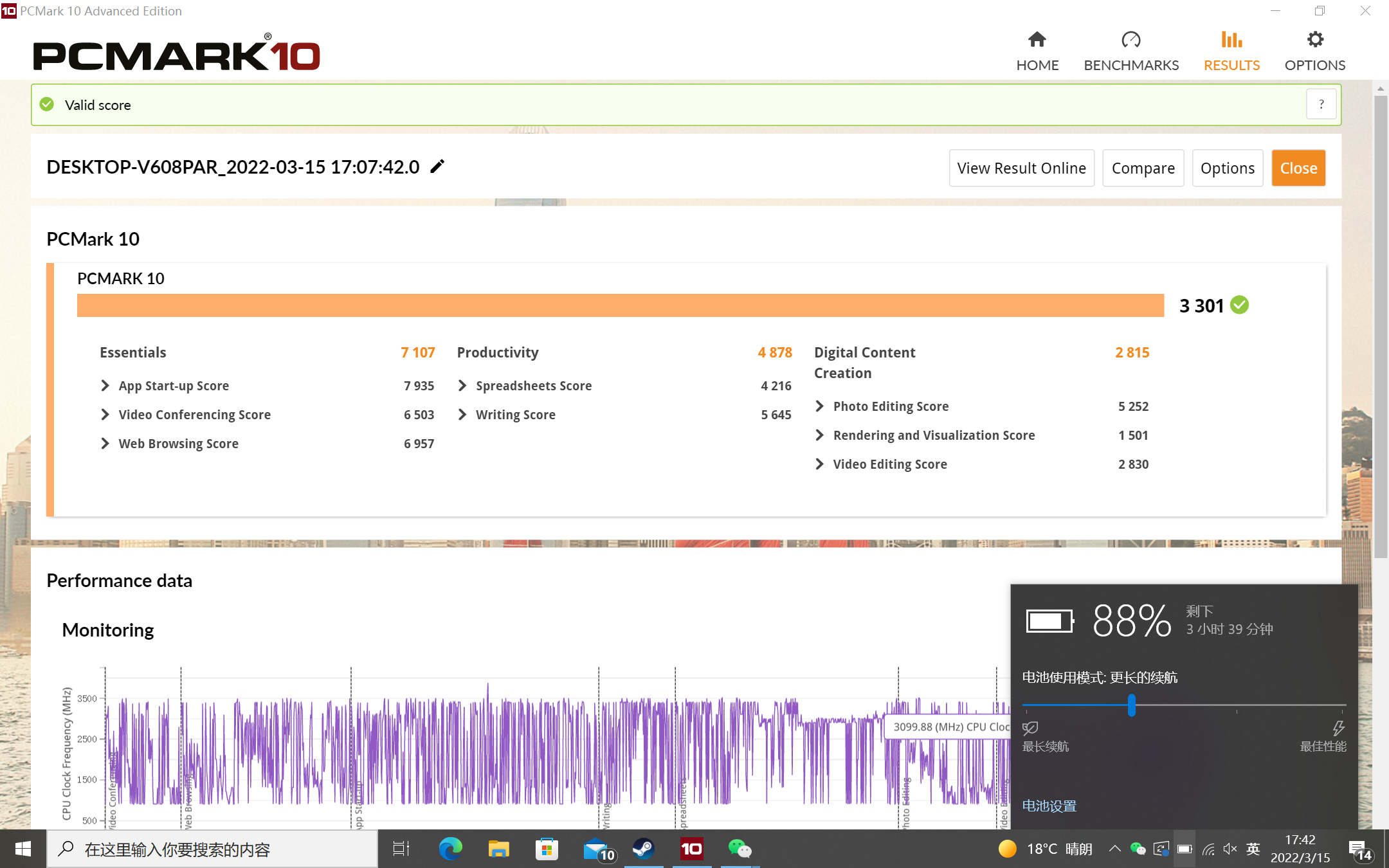This screenshot has width=1389, height=868.
Task: Adjust the battery power mode slider
Action: [x=1131, y=705]
